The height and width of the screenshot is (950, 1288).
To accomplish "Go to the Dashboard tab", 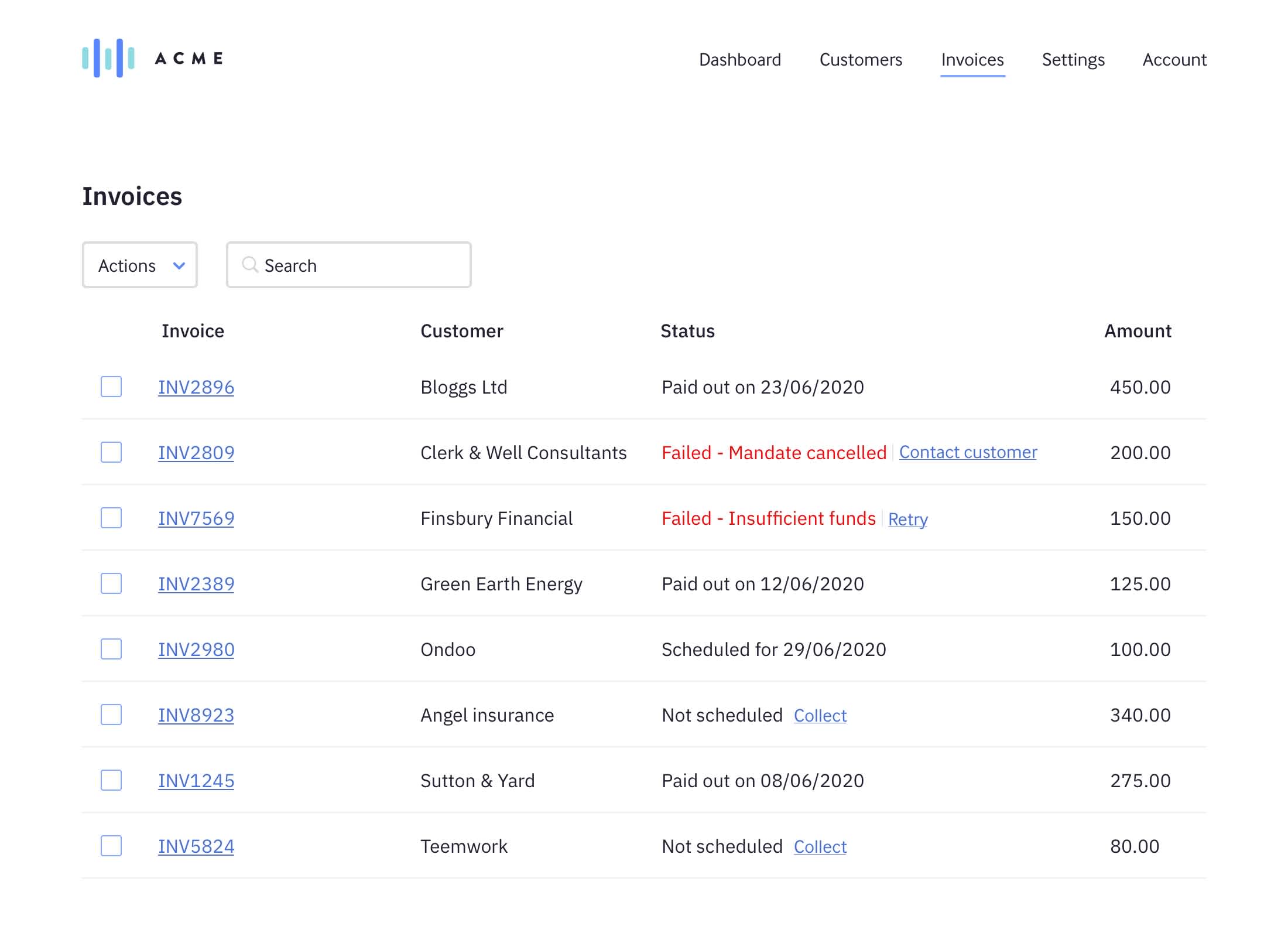I will [739, 60].
